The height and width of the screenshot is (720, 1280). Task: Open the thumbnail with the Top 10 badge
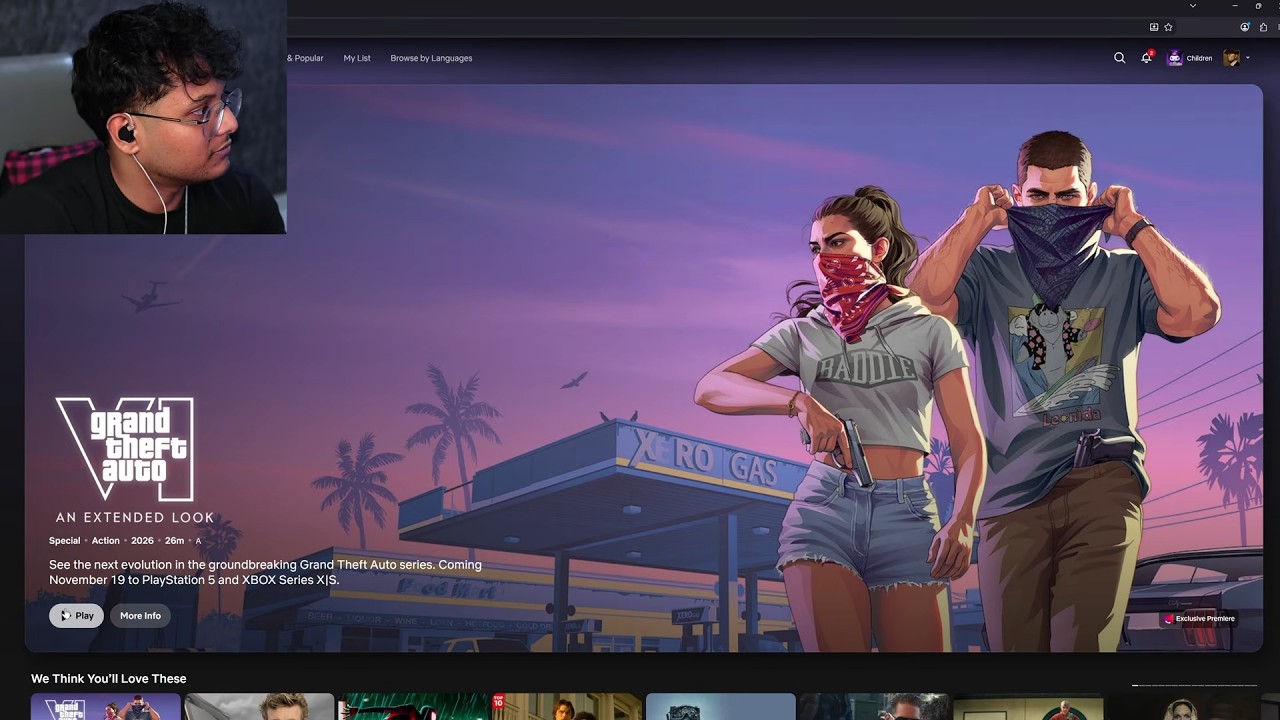point(567,707)
